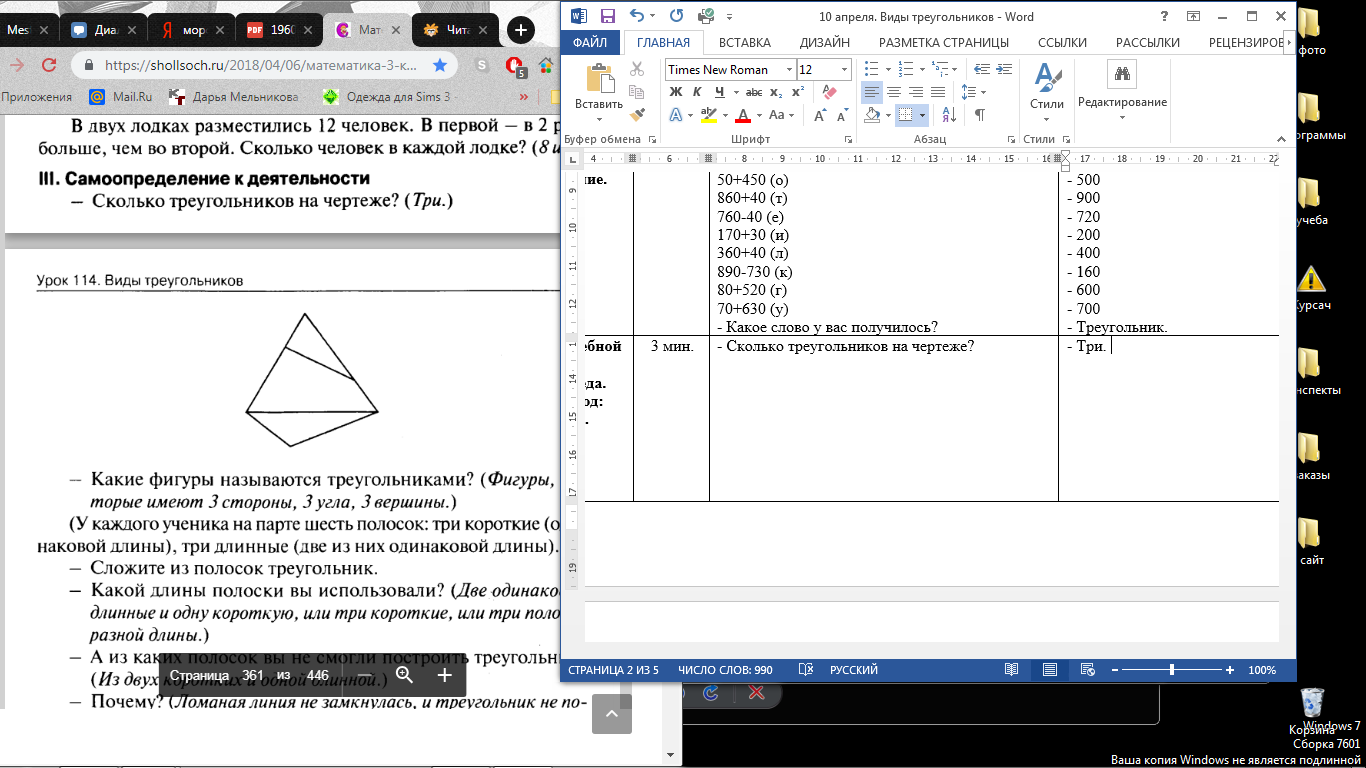Click the Format Painter brush icon

coord(637,114)
